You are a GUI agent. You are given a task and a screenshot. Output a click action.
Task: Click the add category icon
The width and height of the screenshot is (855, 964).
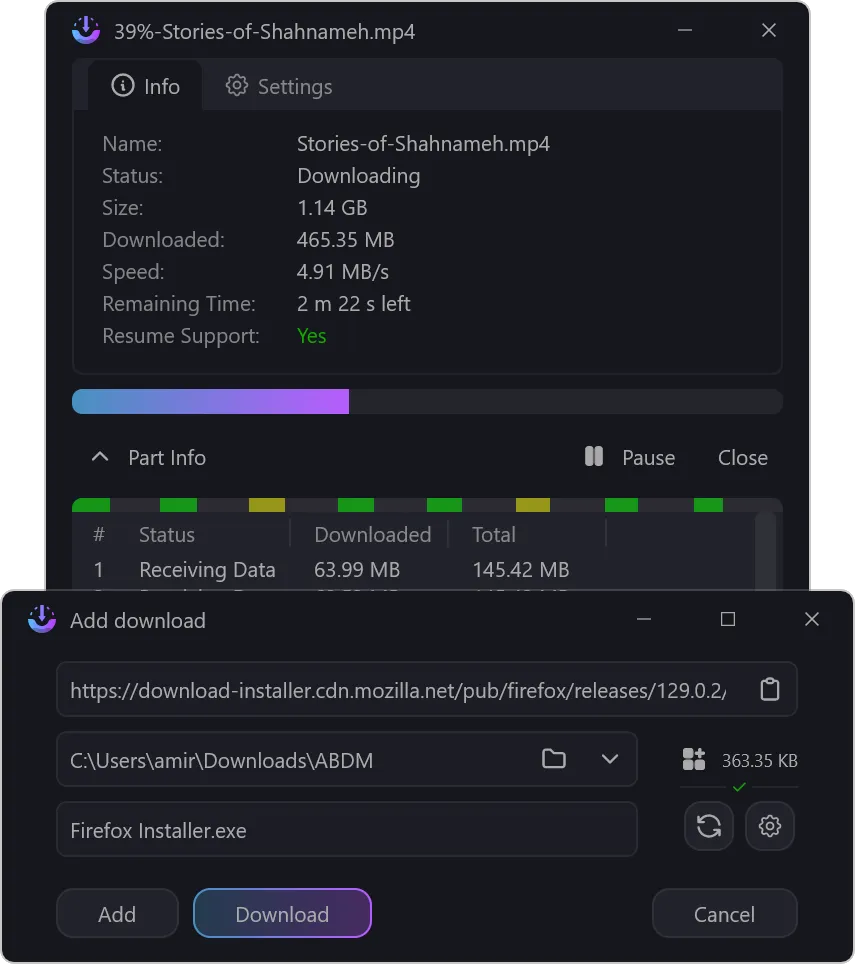click(694, 759)
